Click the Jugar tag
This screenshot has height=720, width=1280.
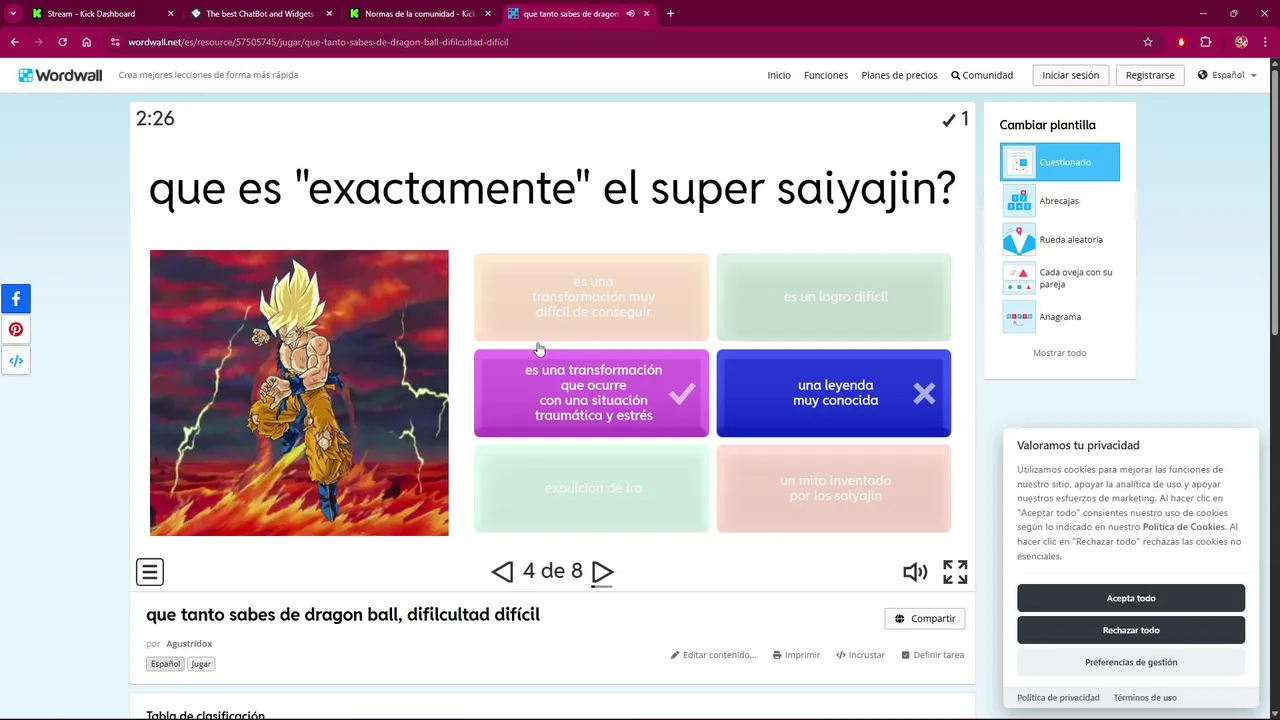click(x=201, y=664)
